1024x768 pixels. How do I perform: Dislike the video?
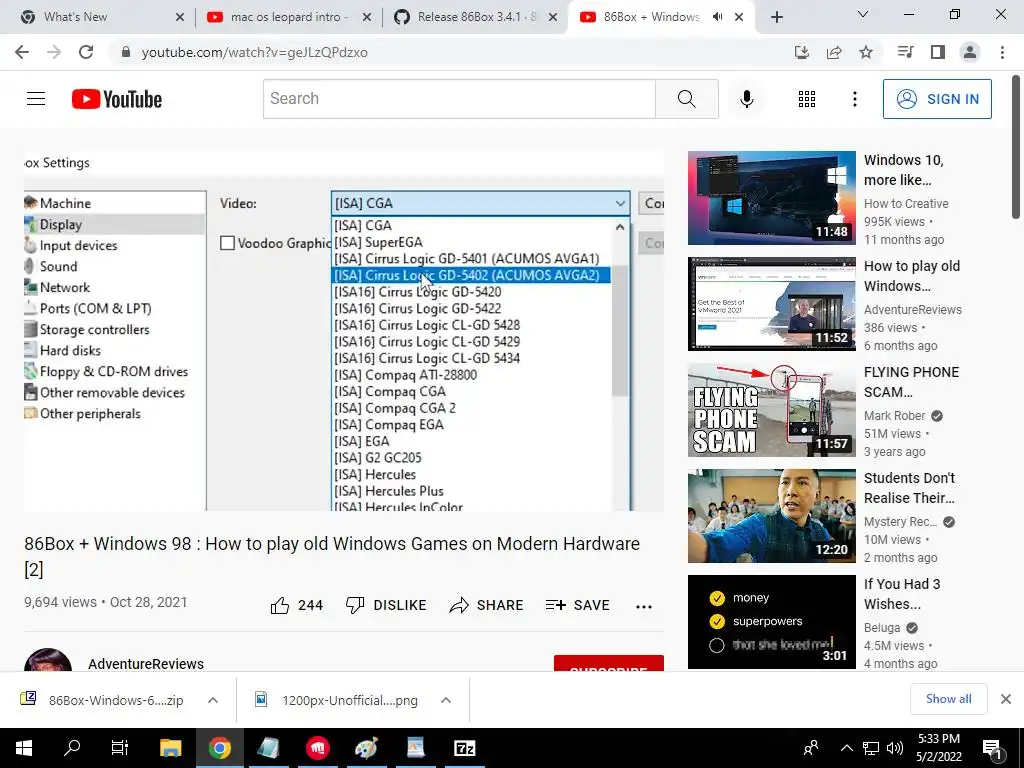coord(386,605)
